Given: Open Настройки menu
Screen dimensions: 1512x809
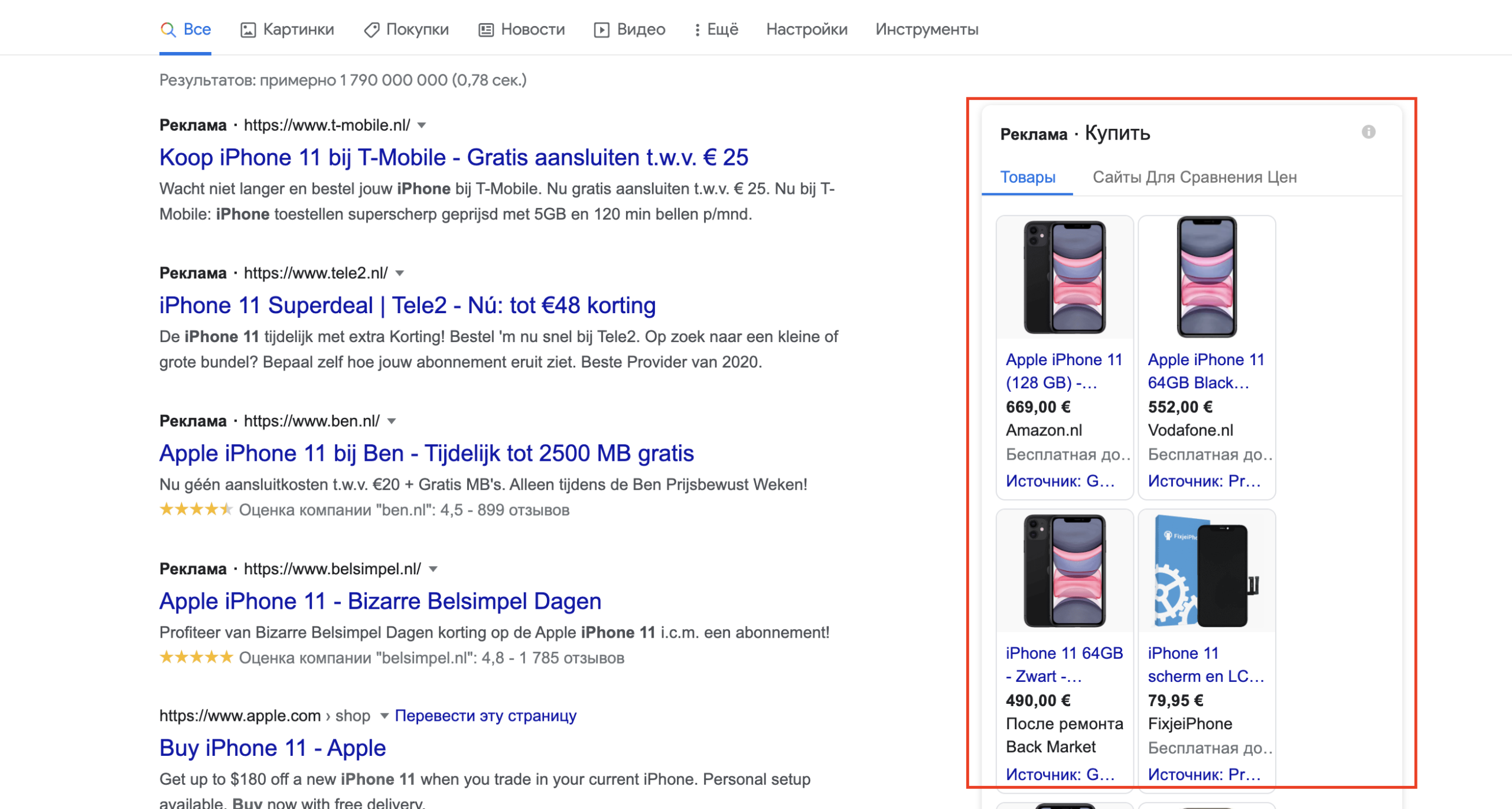Looking at the screenshot, I should [x=807, y=29].
